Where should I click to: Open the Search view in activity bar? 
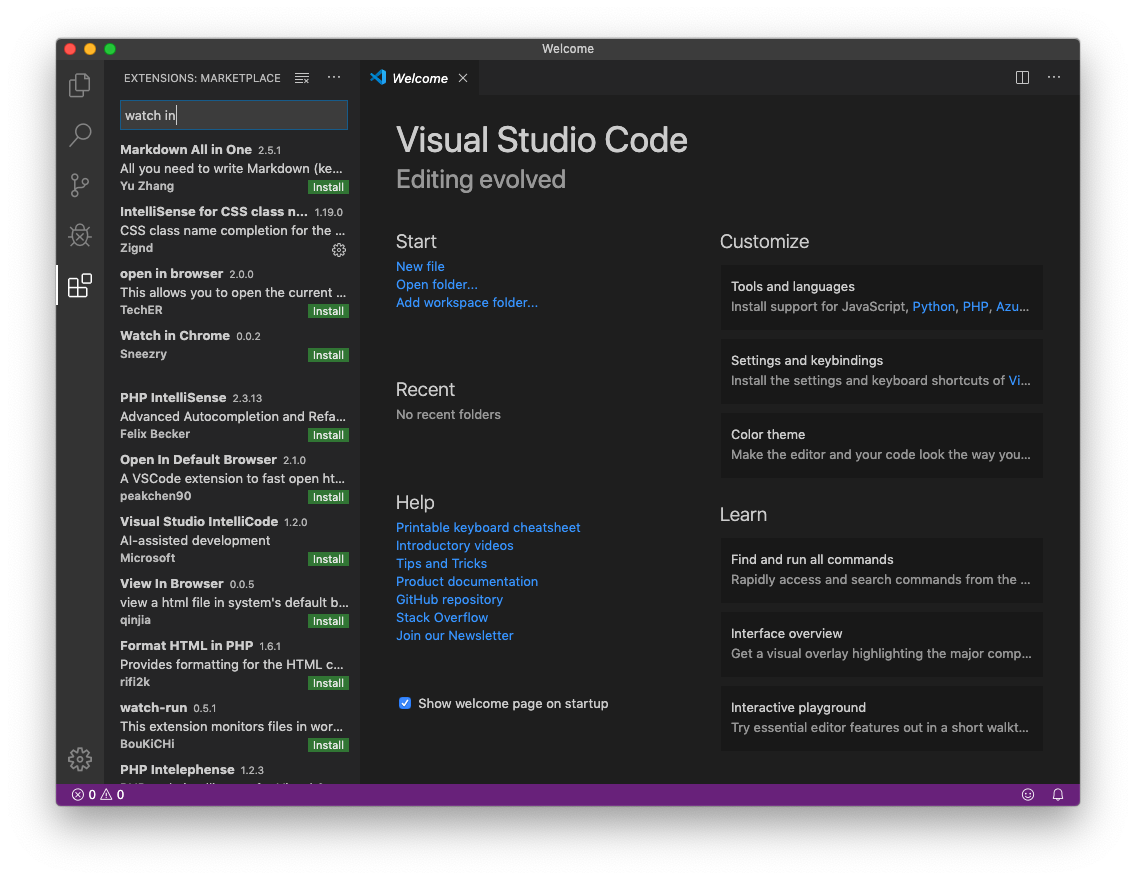(x=80, y=135)
